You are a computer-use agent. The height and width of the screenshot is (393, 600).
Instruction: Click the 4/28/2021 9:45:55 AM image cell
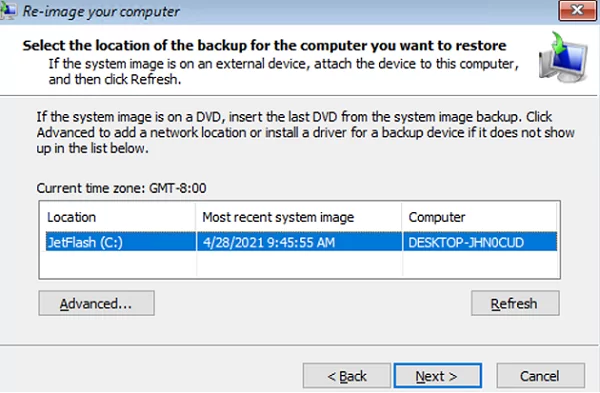click(x=299, y=242)
